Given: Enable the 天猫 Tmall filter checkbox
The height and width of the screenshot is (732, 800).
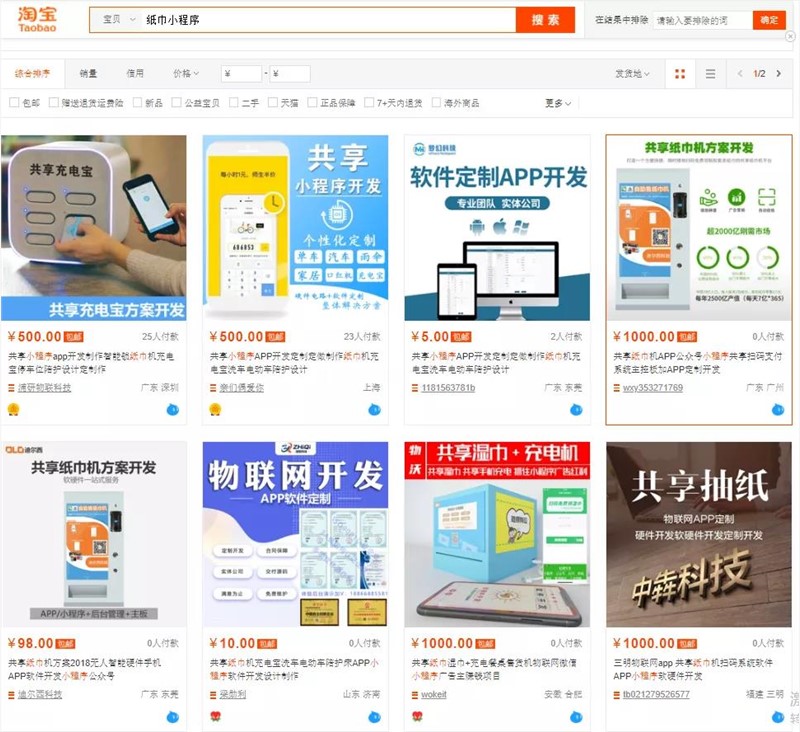Looking at the screenshot, I should [273, 103].
